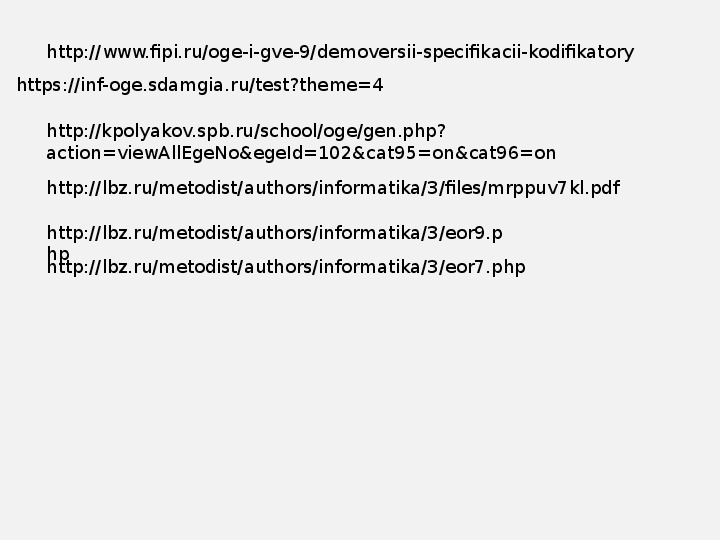Screen dimensions: 720x540
Task: Open the fipi.ru demoversii-specifikacii-kodifikatory link
Action: (x=340, y=52)
